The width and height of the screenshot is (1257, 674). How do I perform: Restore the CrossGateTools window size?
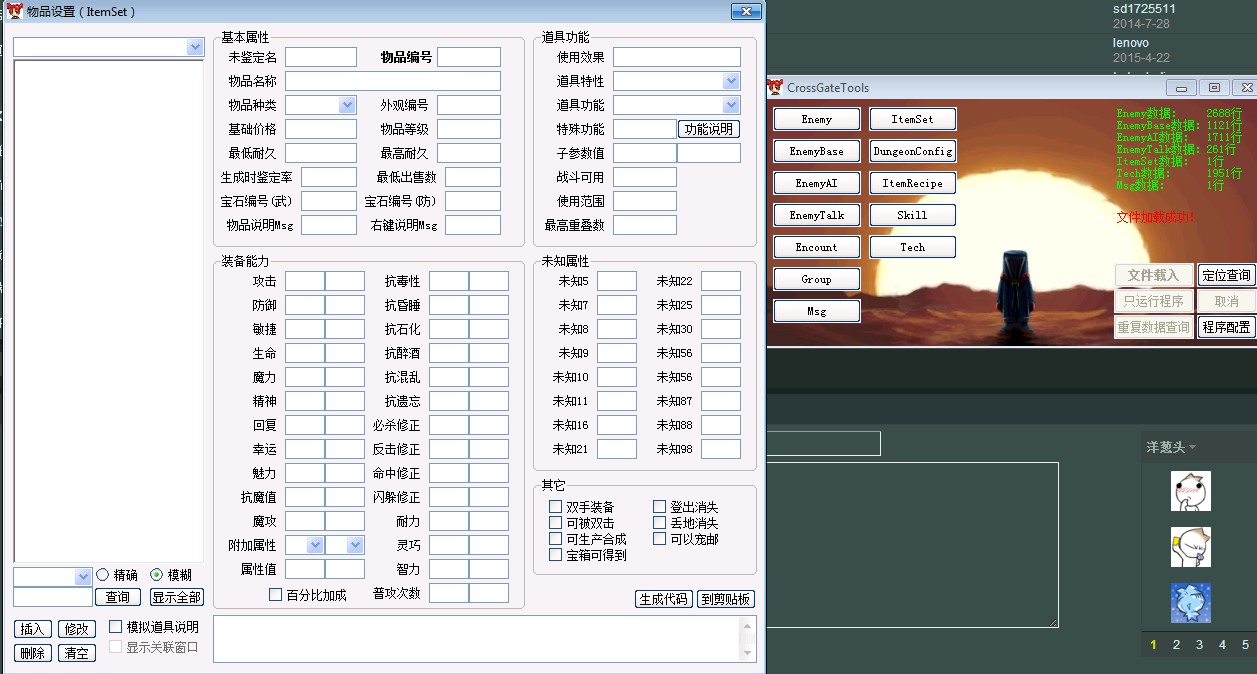click(x=1213, y=88)
